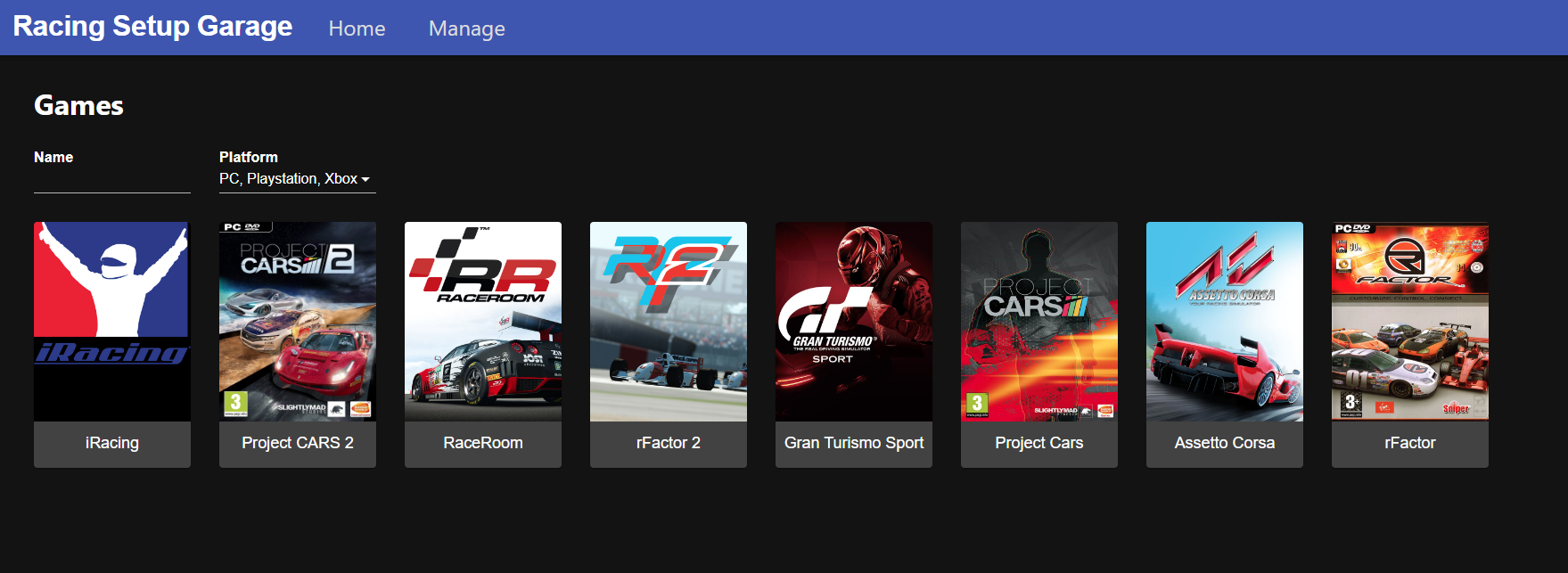Open the Project Cars cover art

[x=1039, y=322]
